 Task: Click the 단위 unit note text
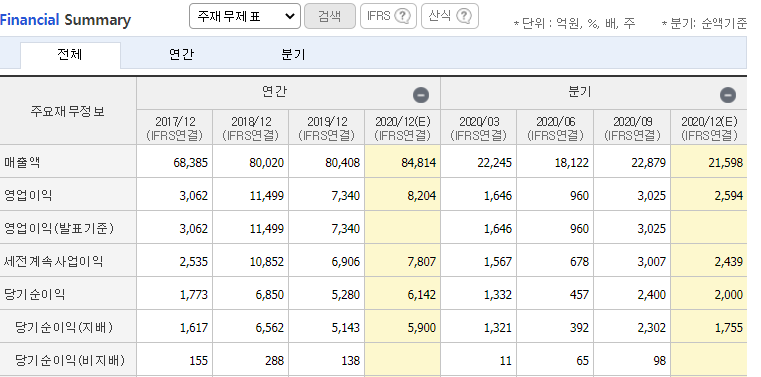[x=575, y=23]
